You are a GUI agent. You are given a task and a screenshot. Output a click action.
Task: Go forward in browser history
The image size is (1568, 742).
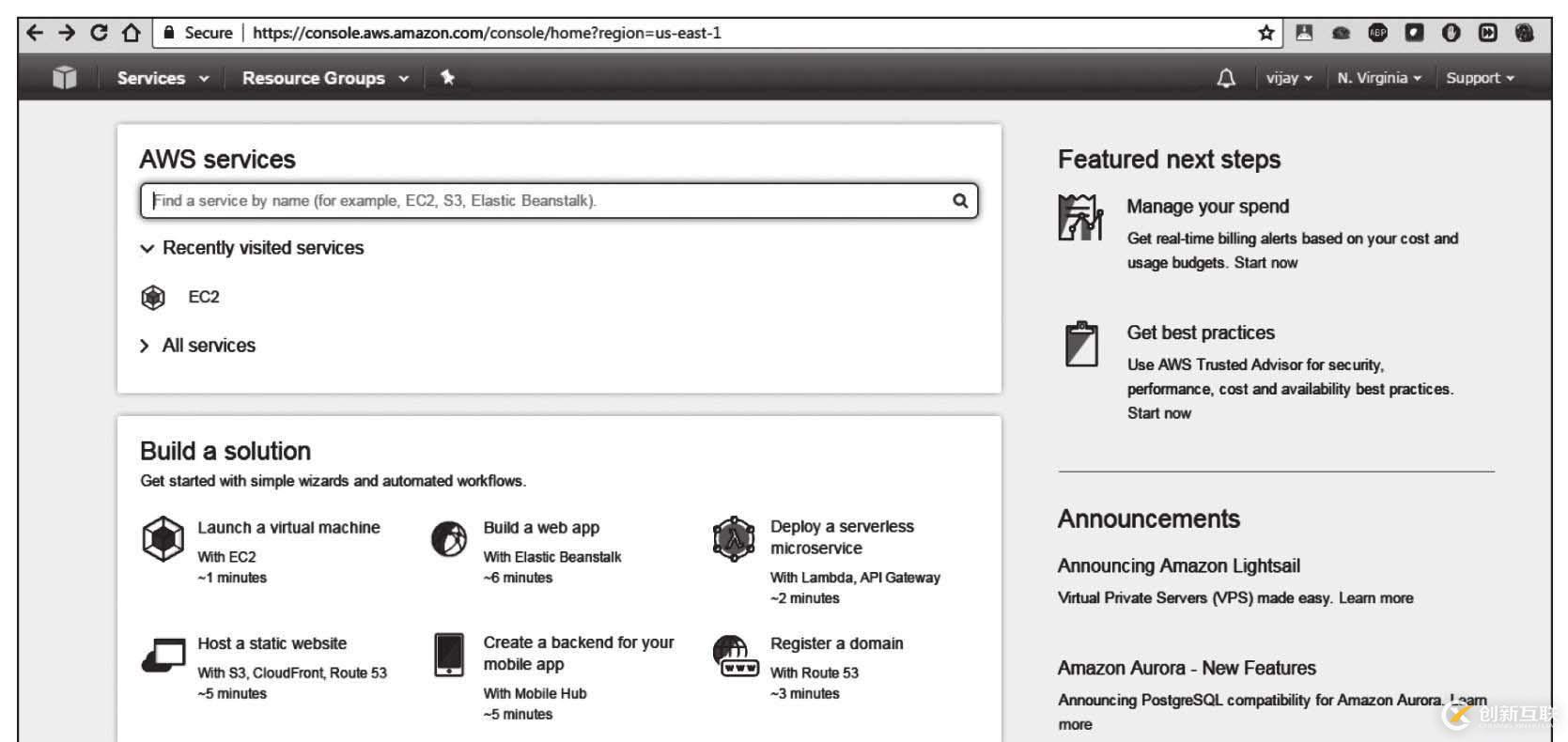point(67,33)
